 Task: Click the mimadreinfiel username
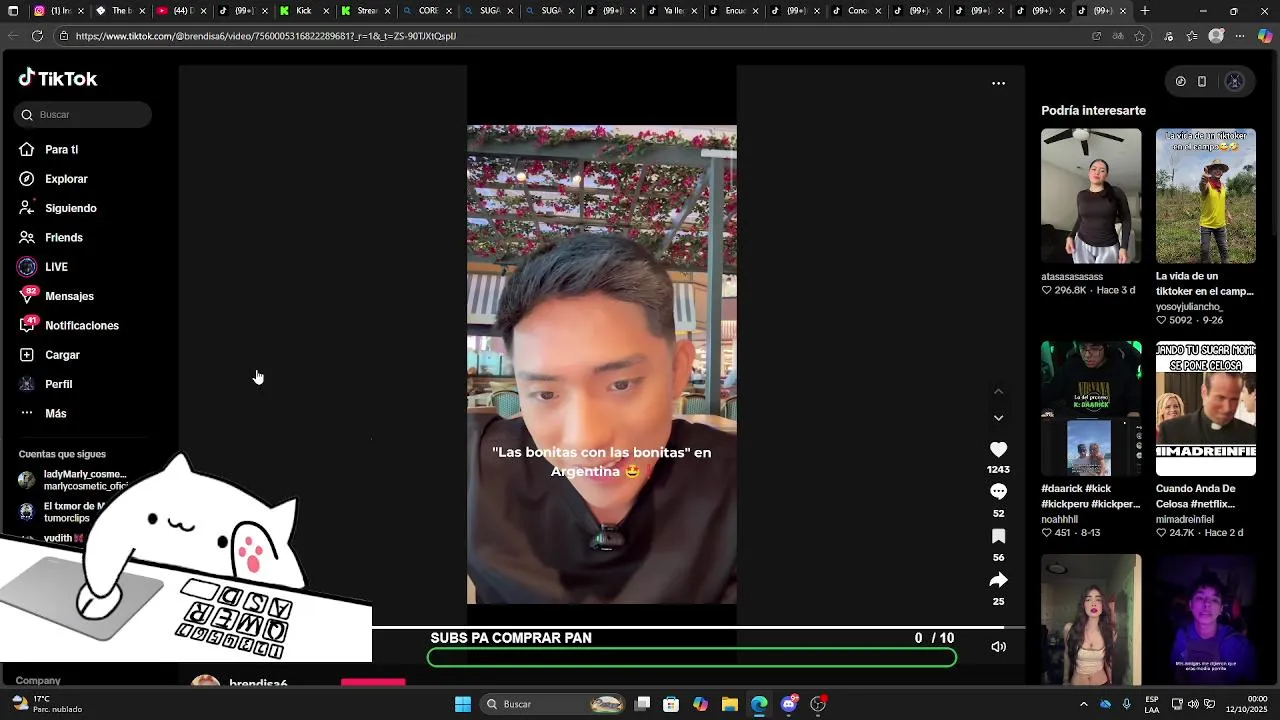pos(1184,519)
